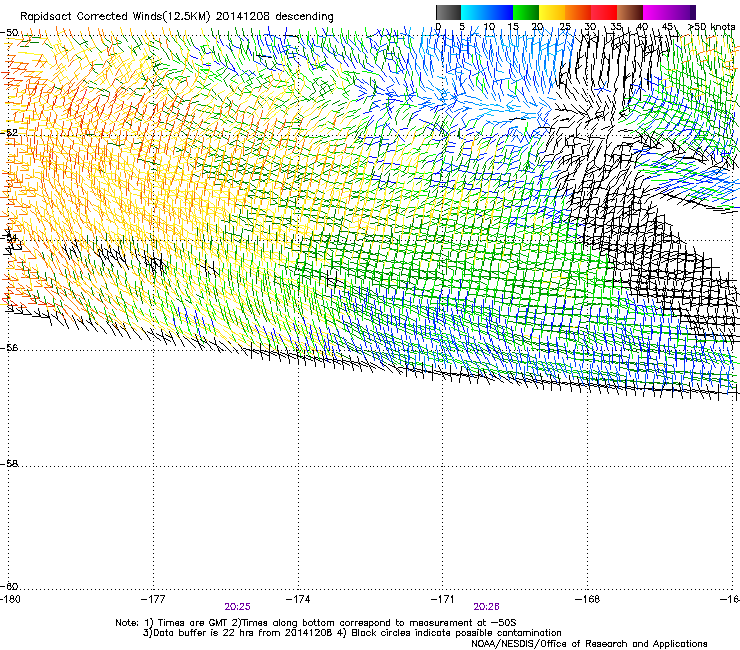Click the '-180' longitude label
The width and height of the screenshot is (740, 650).
pyautogui.click(x=10, y=599)
